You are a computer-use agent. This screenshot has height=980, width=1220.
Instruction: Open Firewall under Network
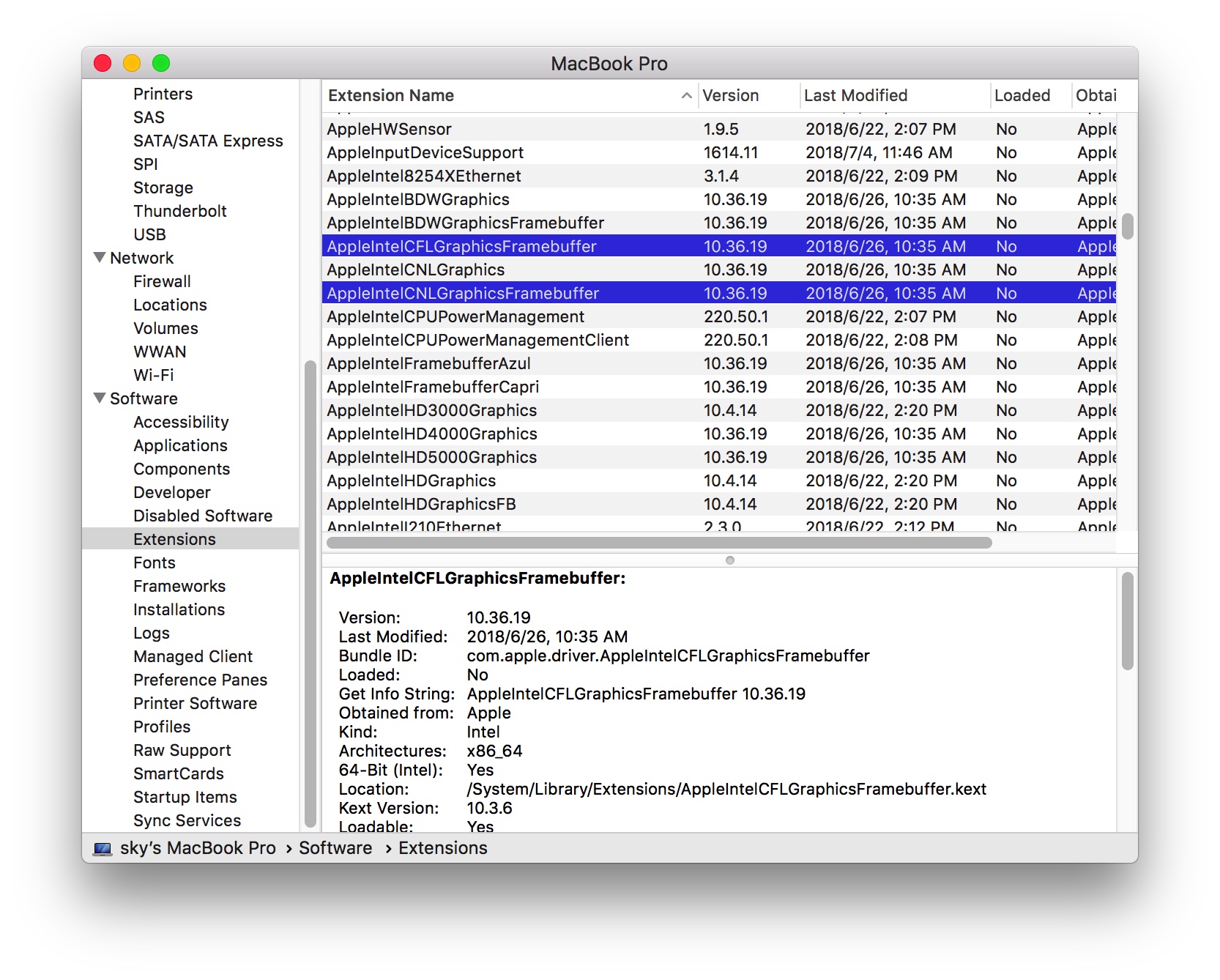coord(162,281)
